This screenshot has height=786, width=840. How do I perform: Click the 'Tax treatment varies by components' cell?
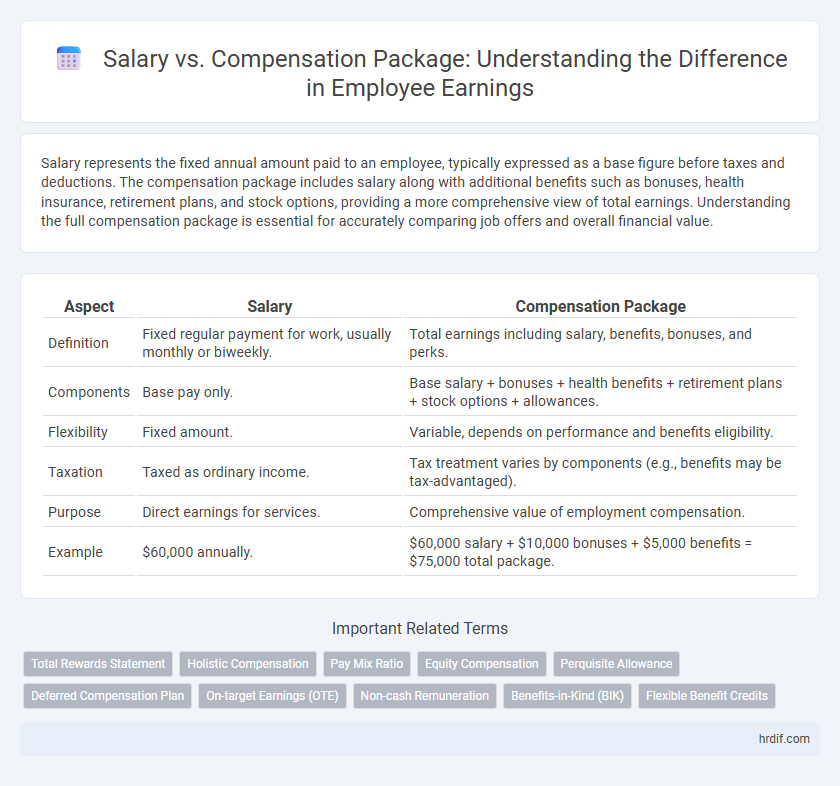[x=601, y=472]
